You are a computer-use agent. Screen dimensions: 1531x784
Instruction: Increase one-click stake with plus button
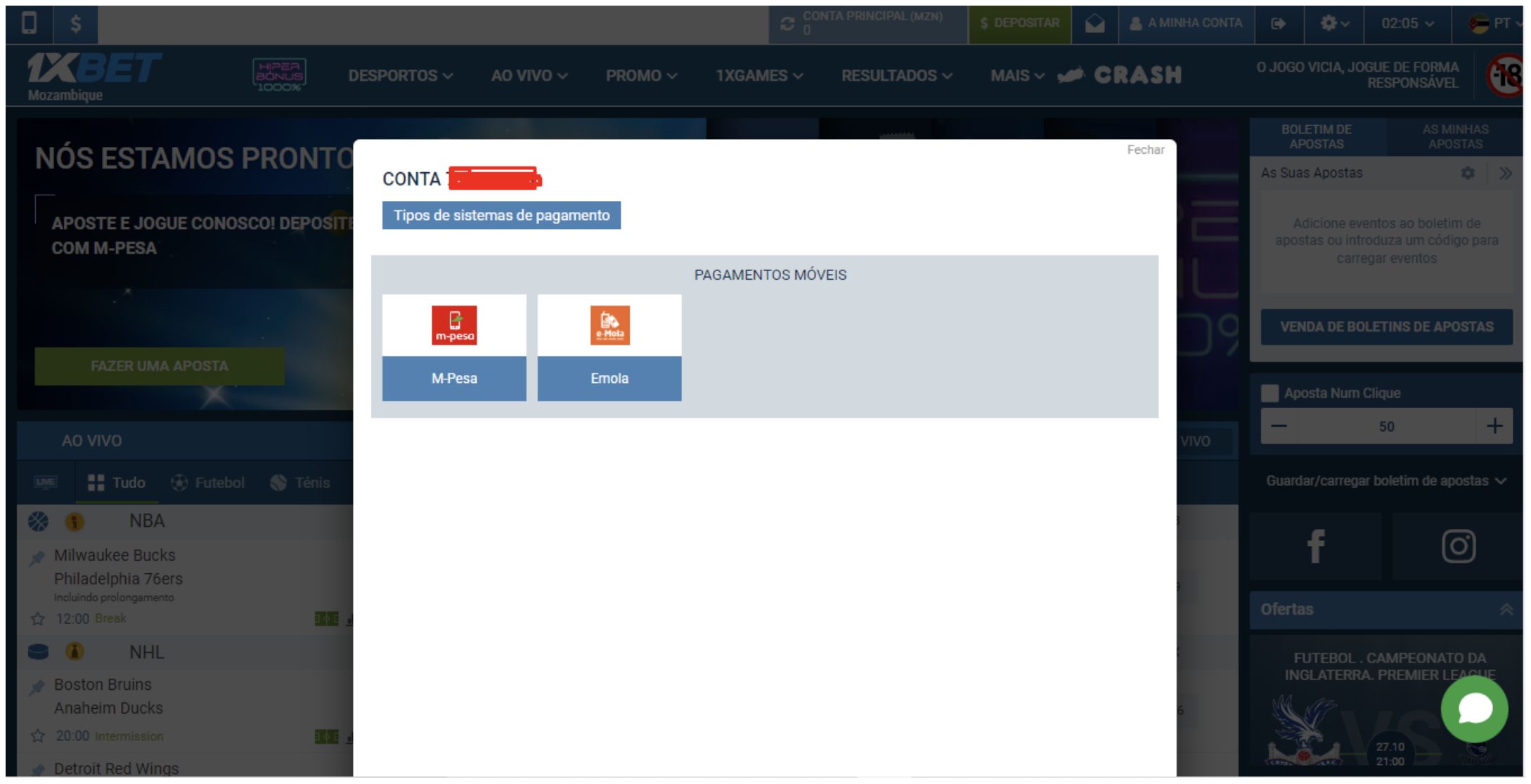[1494, 426]
